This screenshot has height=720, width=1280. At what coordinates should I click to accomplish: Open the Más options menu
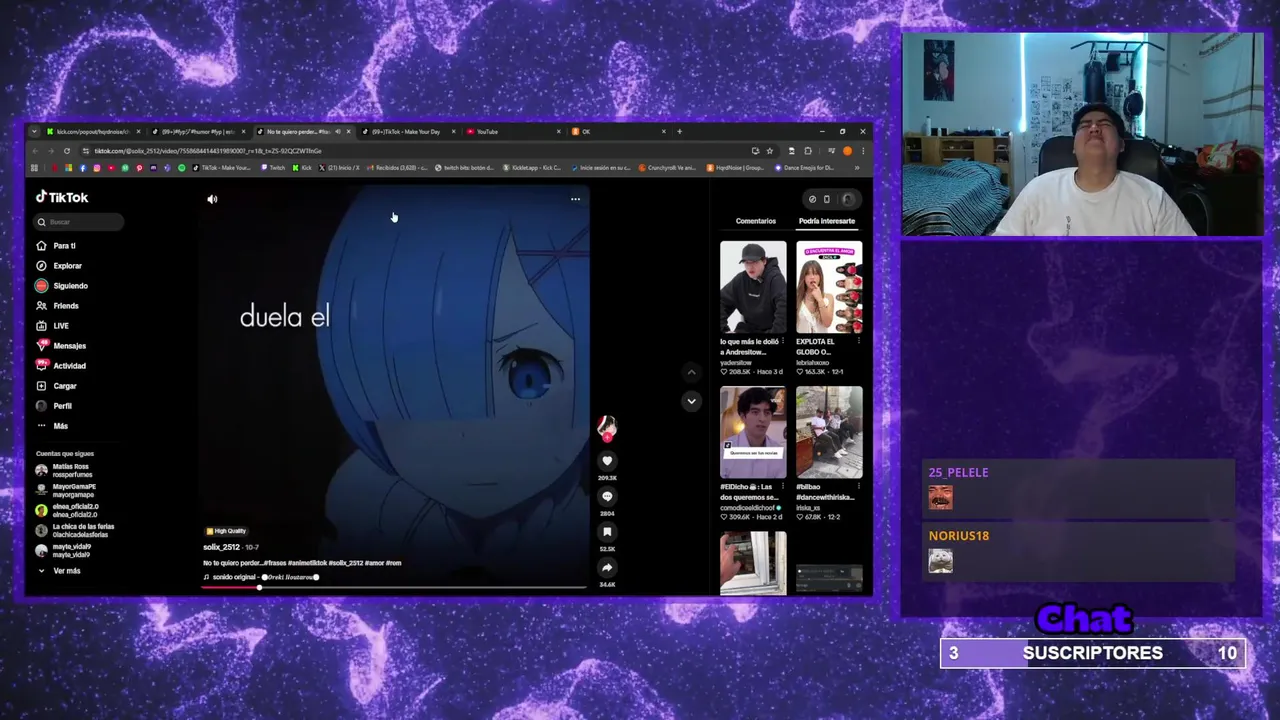coord(52,426)
